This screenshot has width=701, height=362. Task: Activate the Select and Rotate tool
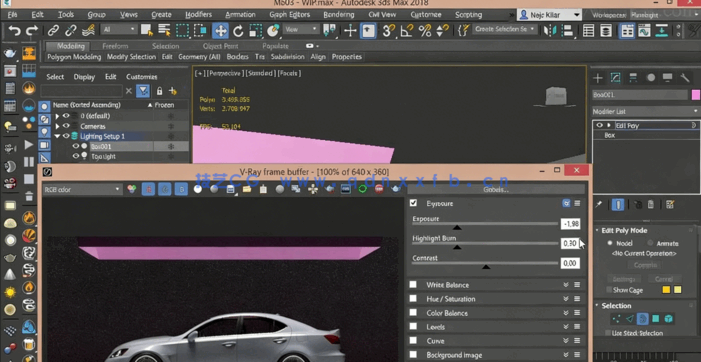point(238,31)
